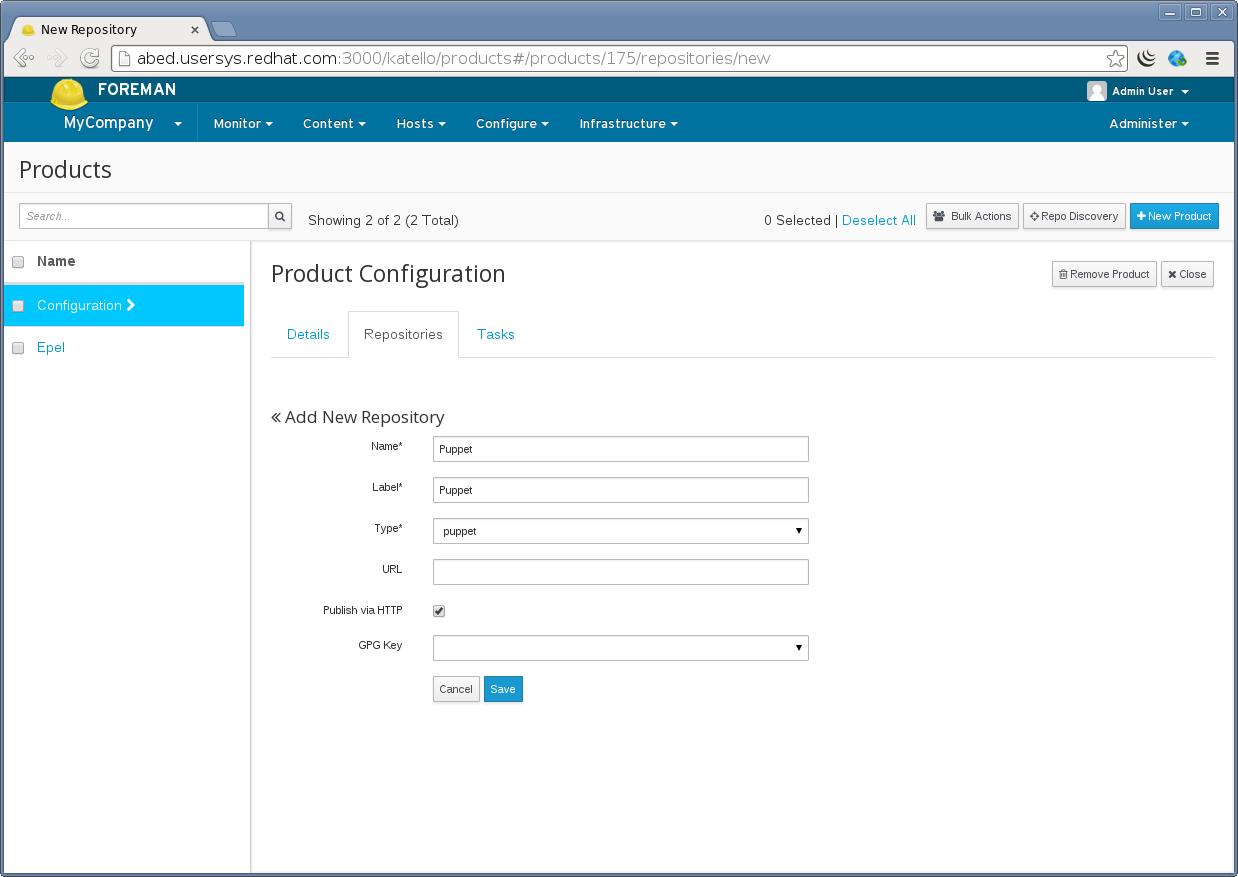Click the Deselect All link

point(879,220)
